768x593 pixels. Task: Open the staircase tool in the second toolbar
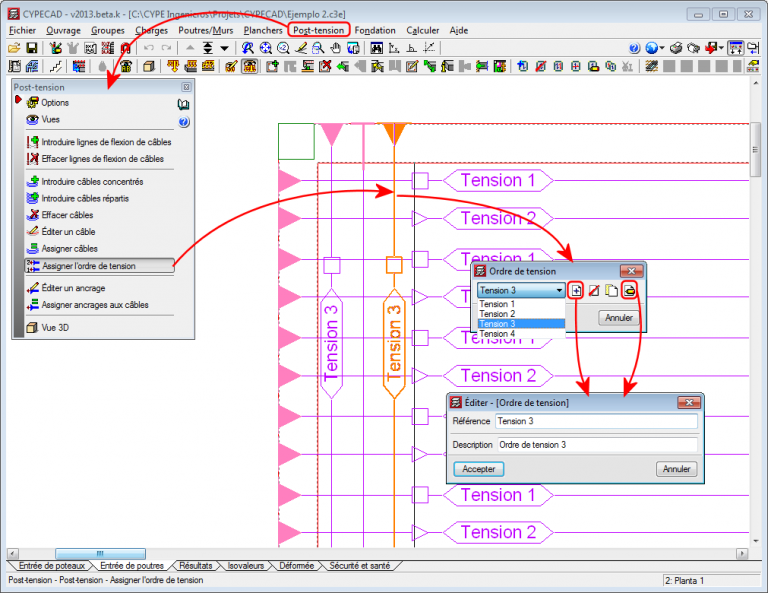(56, 66)
